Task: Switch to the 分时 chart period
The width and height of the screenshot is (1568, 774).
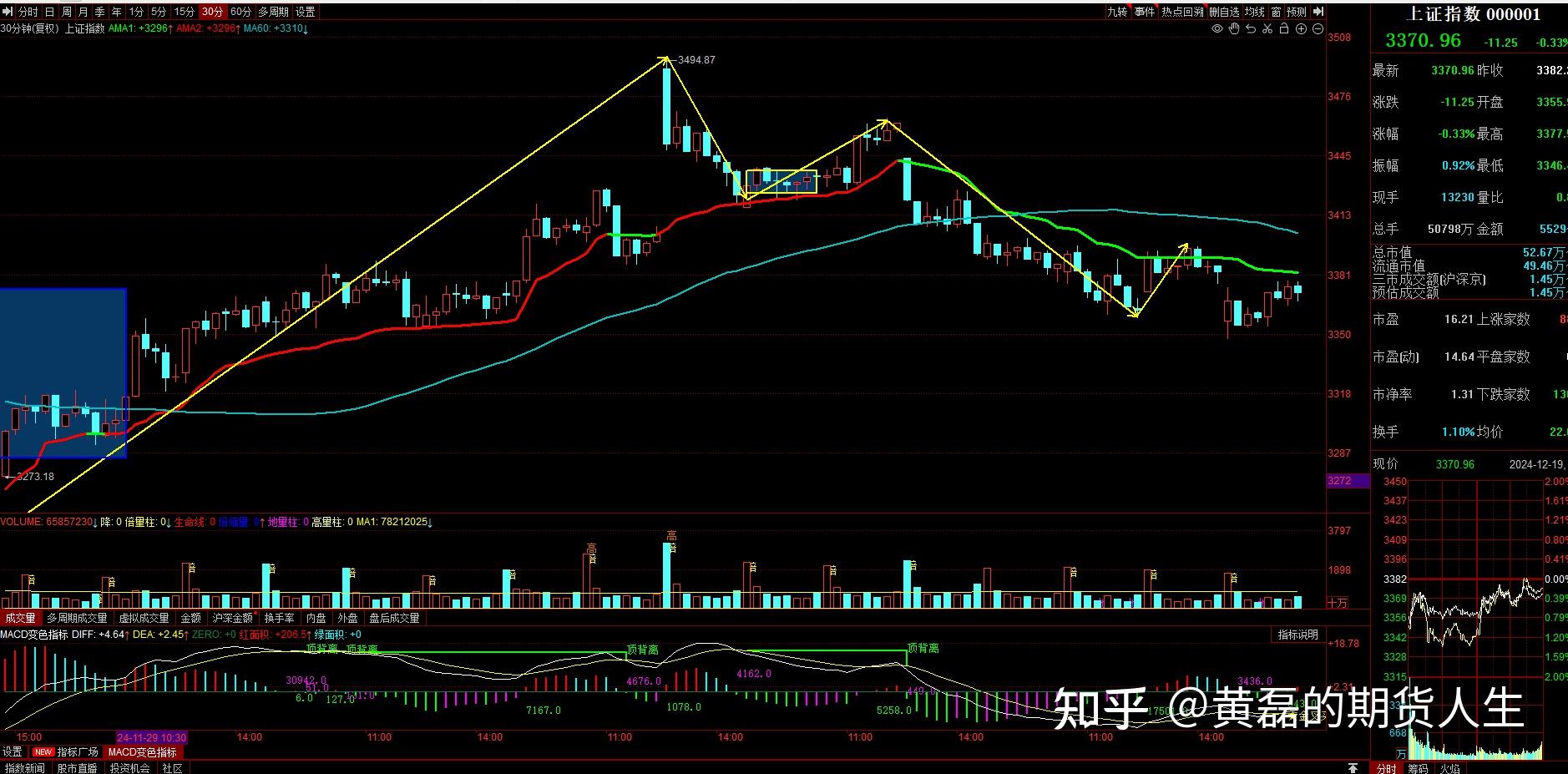Action: (28, 12)
